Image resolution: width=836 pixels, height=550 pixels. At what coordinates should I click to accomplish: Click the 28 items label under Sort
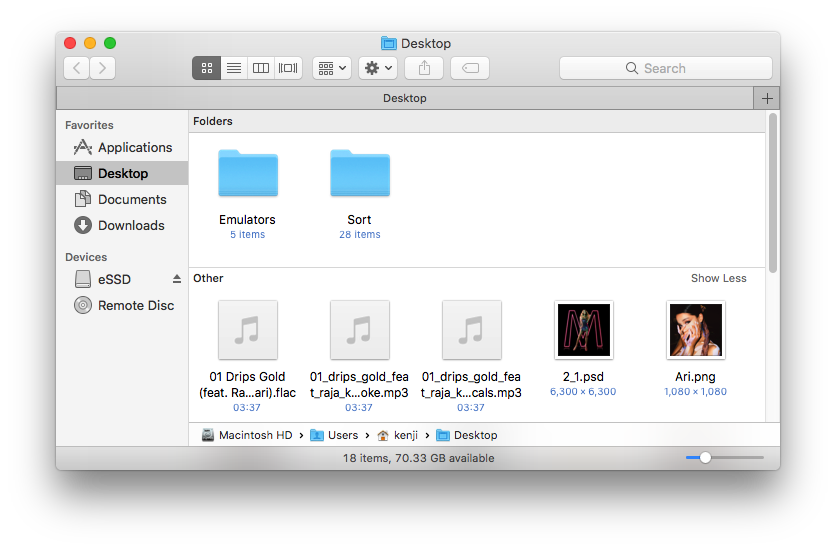coord(360,234)
